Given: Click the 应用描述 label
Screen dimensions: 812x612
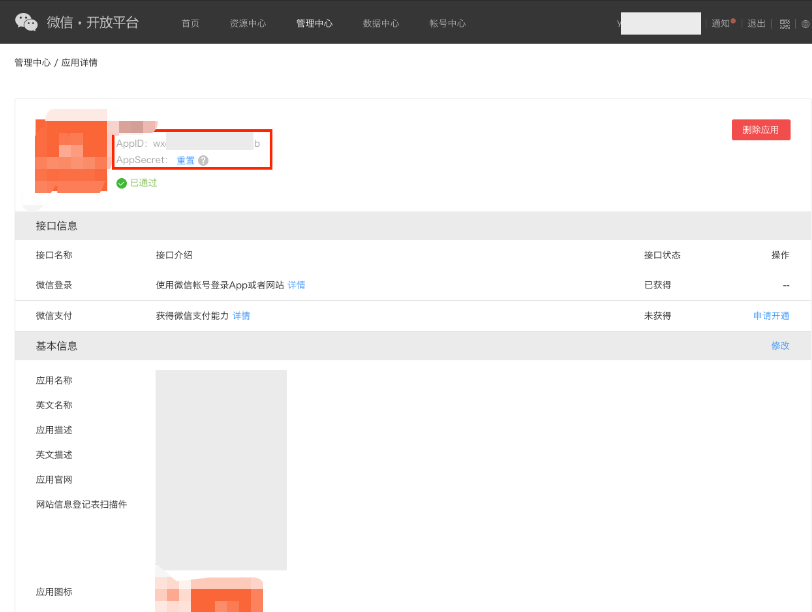Looking at the screenshot, I should pyautogui.click(x=54, y=430).
